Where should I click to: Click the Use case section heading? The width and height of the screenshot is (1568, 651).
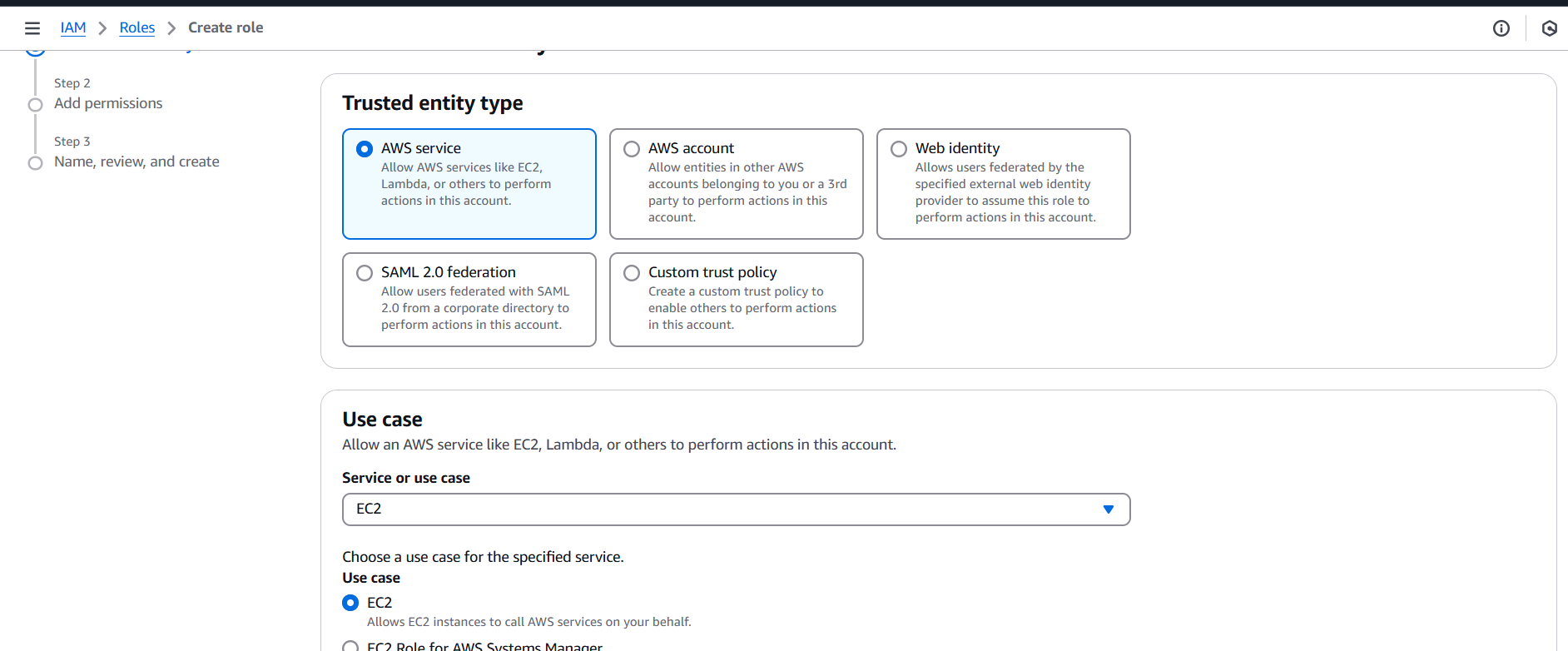click(x=382, y=419)
